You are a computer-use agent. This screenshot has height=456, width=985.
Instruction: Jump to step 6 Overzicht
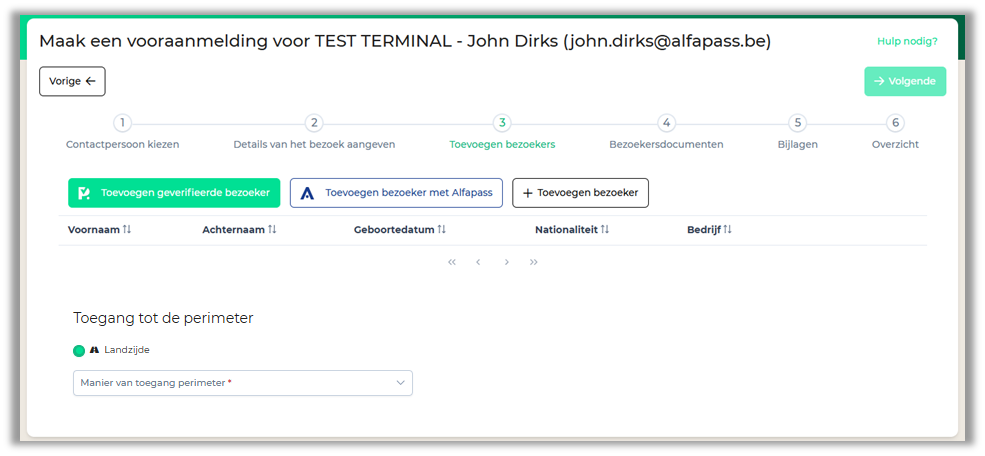[895, 123]
